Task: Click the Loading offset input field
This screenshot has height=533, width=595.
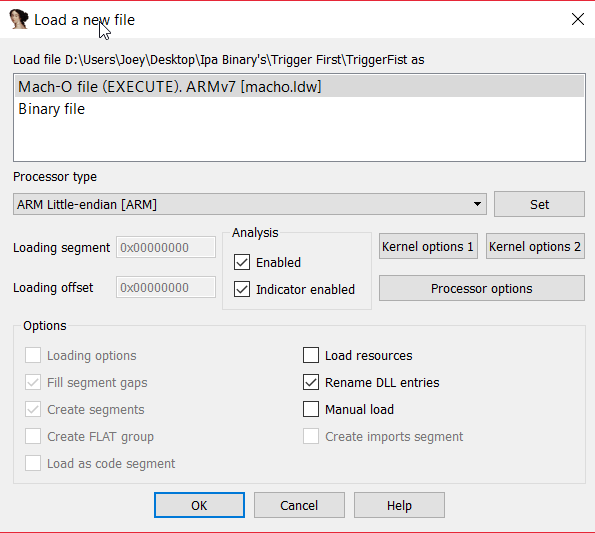Action: coord(166,287)
